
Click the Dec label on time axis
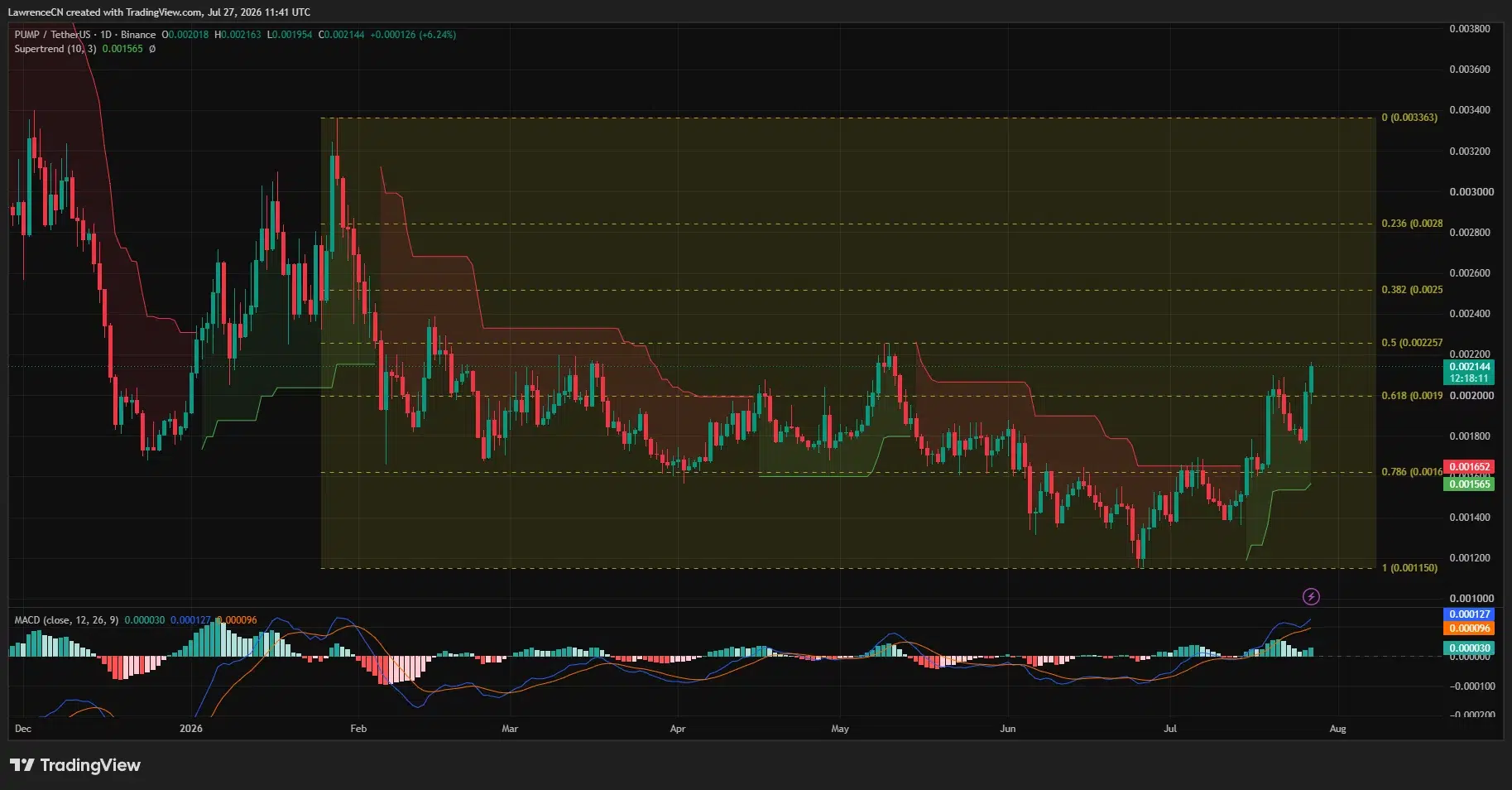pos(23,729)
